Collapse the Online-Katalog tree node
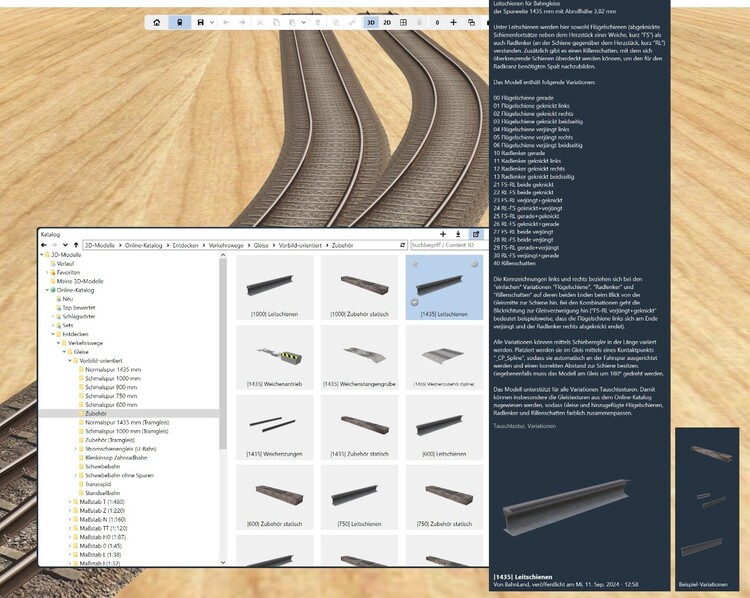750x598 pixels. [x=45, y=290]
